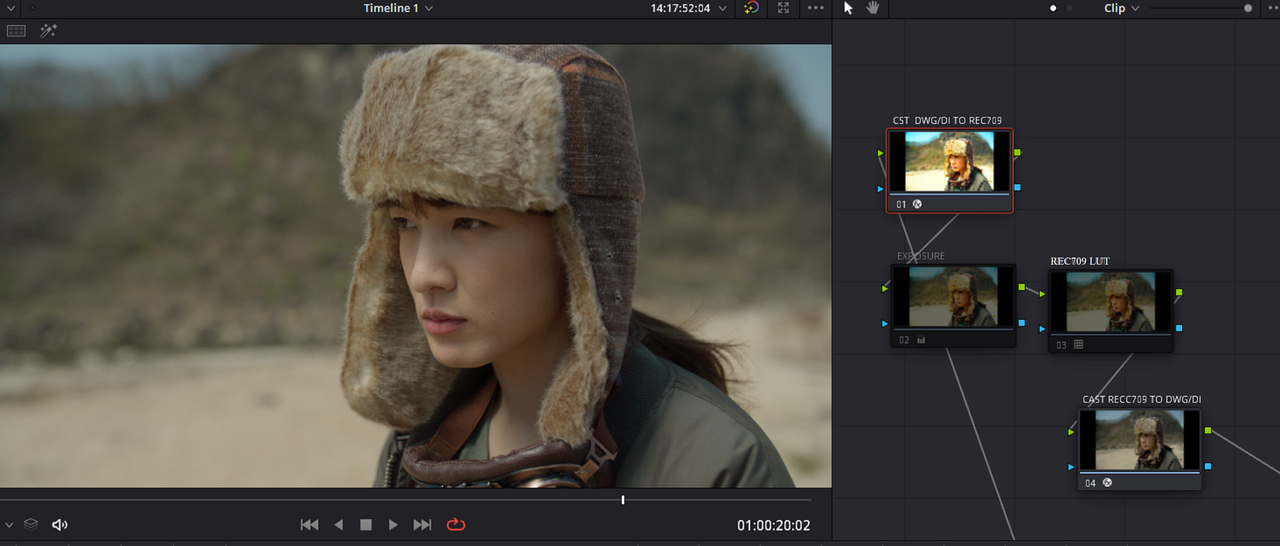Open the Clip mode dropdown
Image resolution: width=1280 pixels, height=546 pixels.
(x=1122, y=8)
